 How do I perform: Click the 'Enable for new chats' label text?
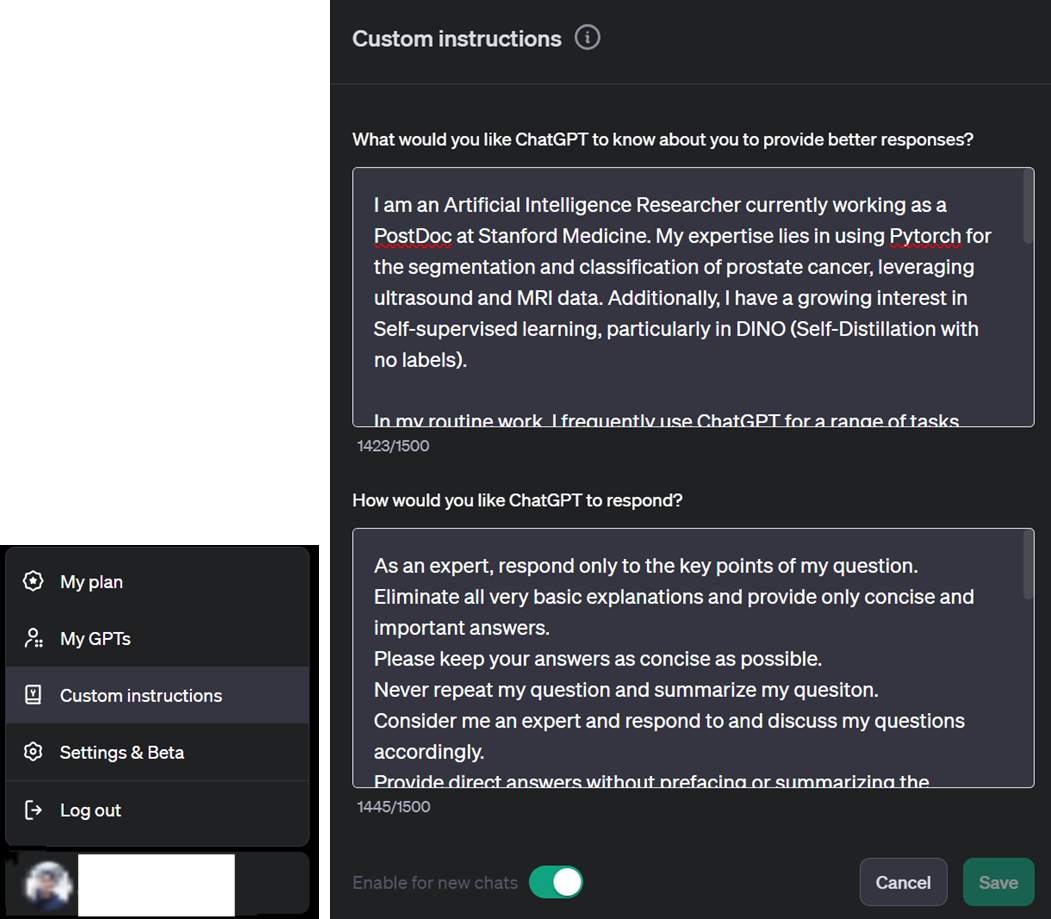click(x=435, y=883)
